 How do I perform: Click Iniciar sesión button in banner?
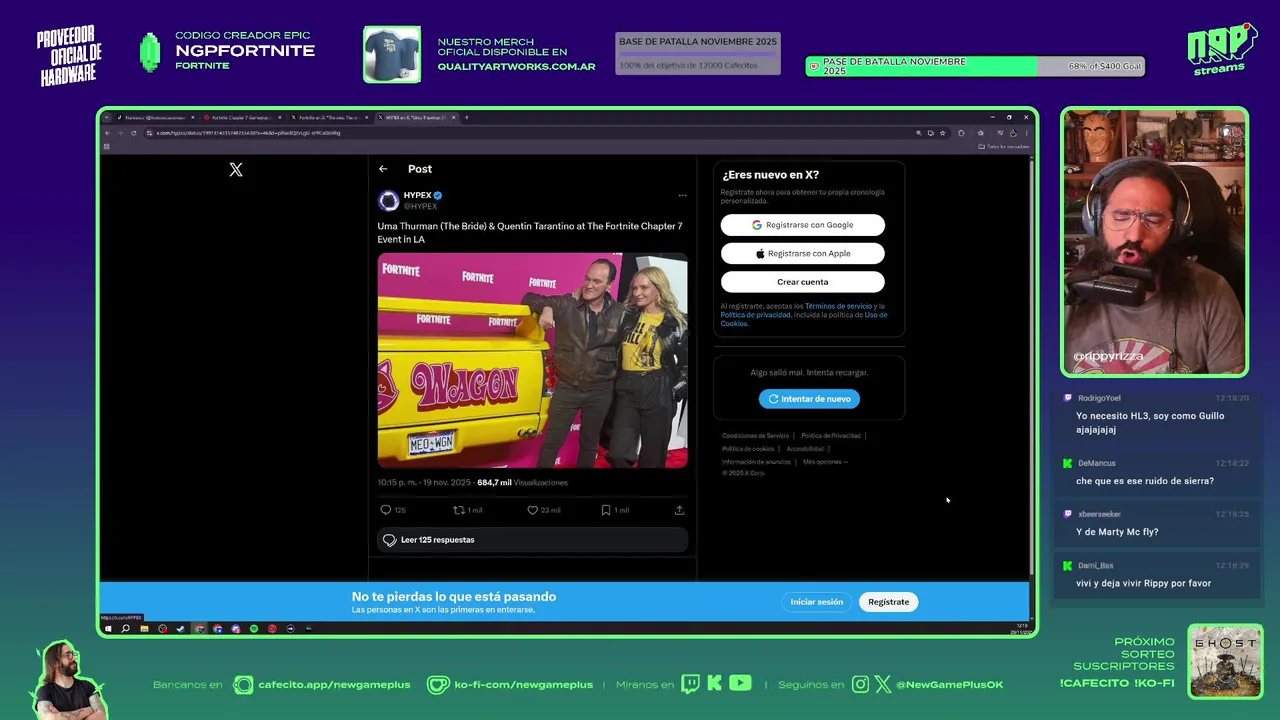[x=817, y=602]
